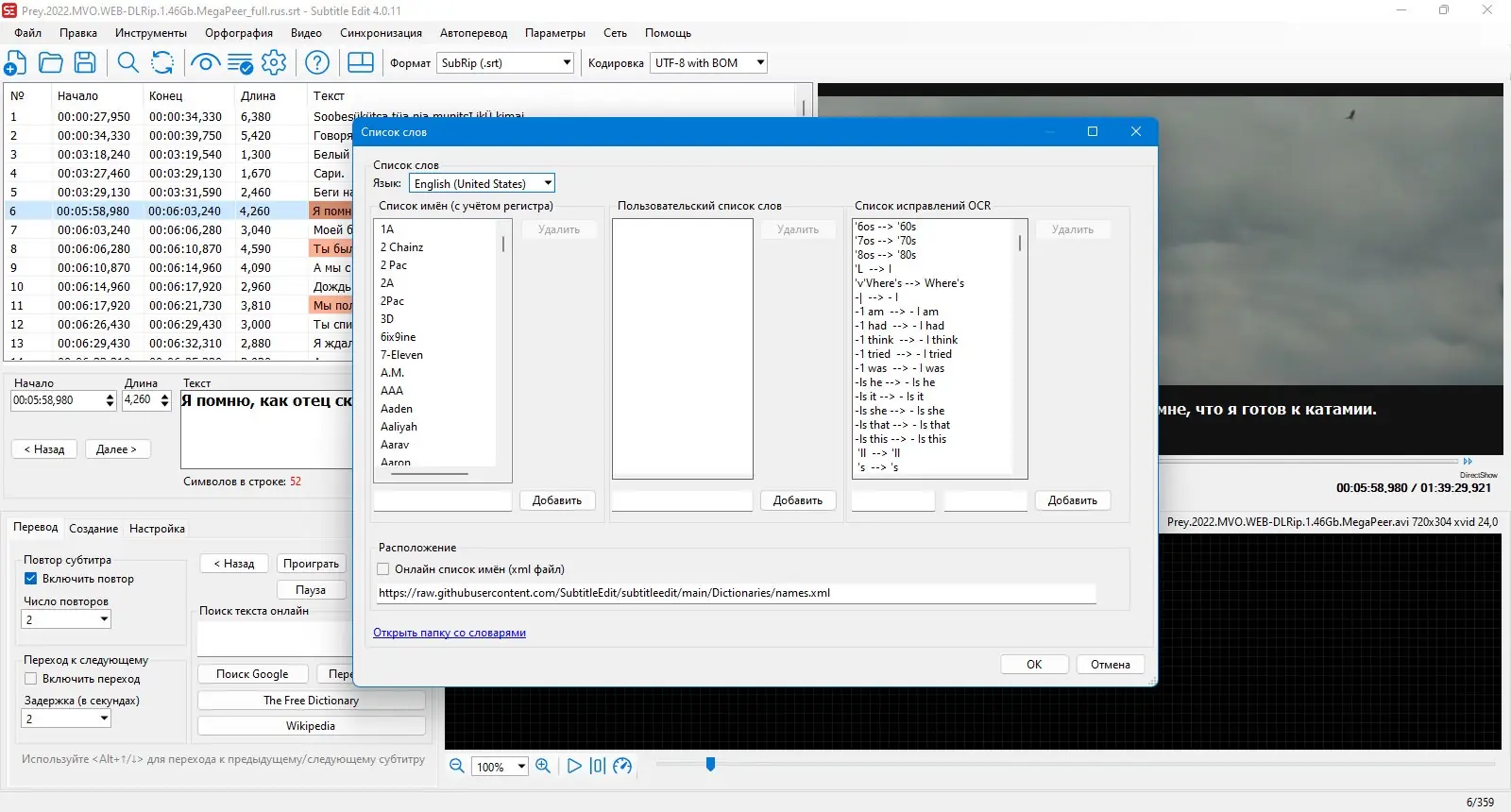This screenshot has width=1511, height=812.
Task: Switch to the Создание tab
Action: pyautogui.click(x=93, y=529)
